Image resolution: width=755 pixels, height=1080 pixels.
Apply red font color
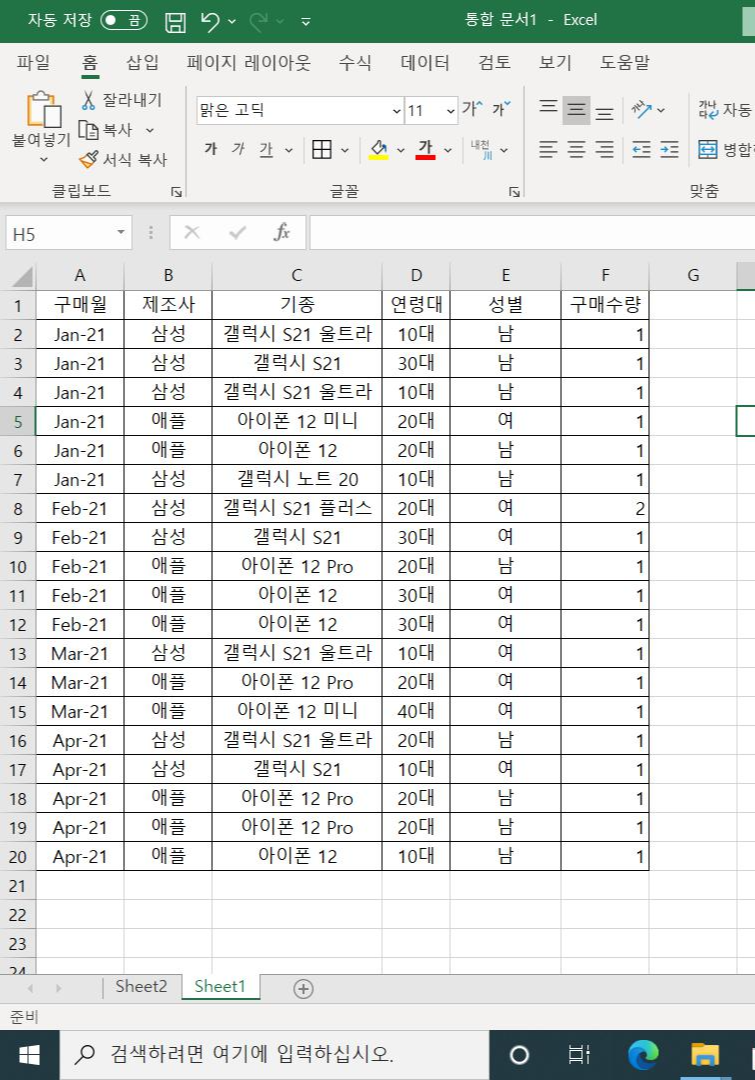(426, 149)
